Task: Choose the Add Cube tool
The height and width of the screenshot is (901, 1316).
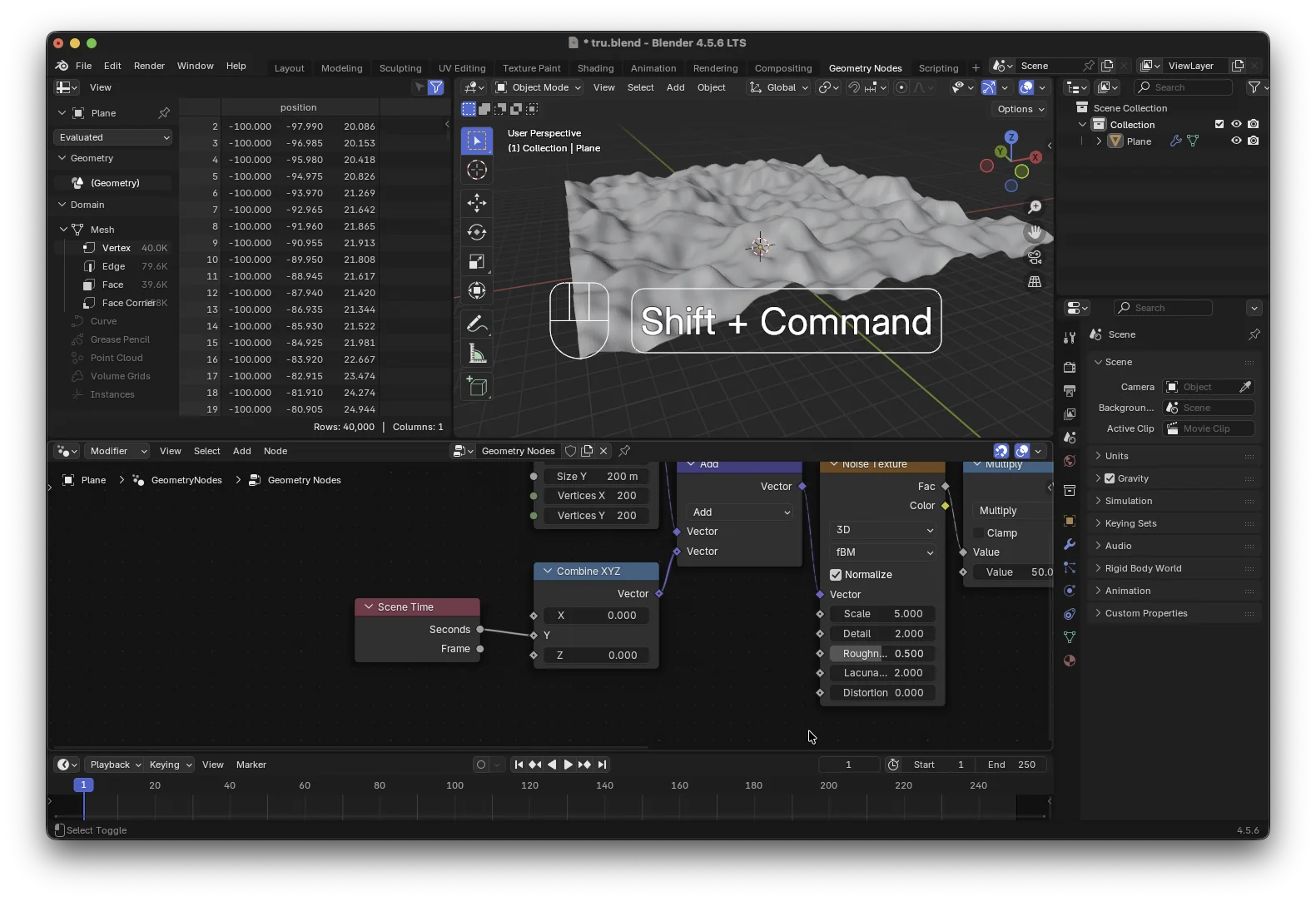Action: click(477, 386)
